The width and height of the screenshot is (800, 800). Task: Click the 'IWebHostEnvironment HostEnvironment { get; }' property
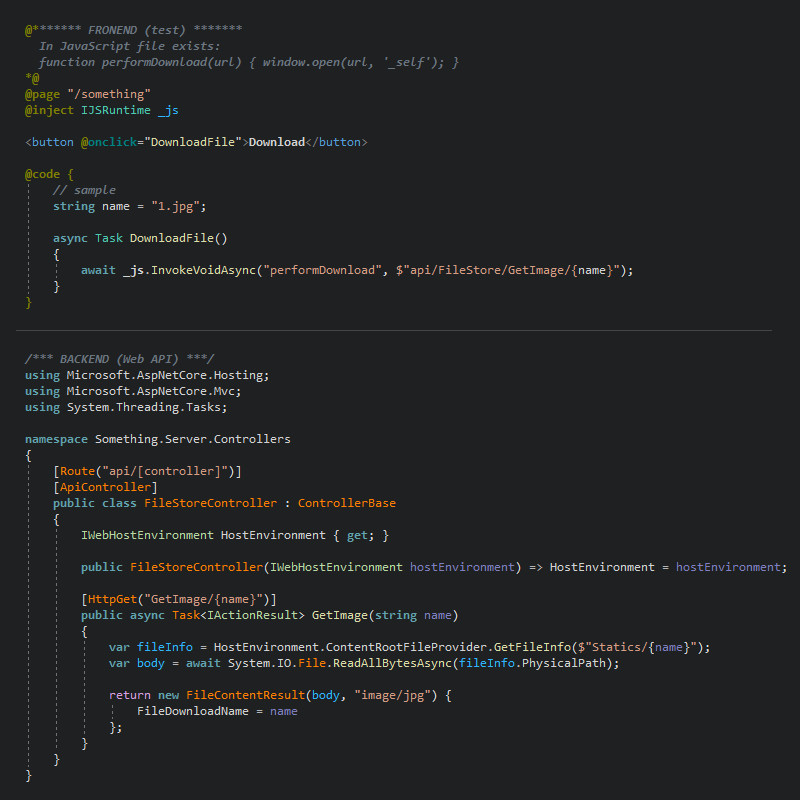(235, 535)
